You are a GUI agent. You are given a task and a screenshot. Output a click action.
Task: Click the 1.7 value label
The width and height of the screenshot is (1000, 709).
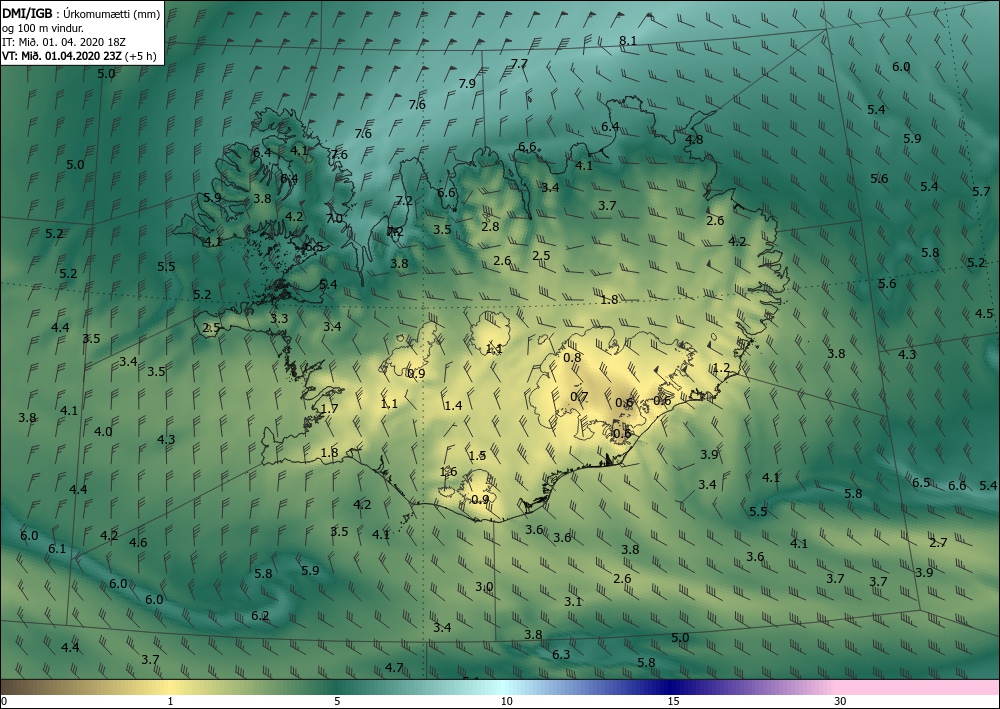click(x=329, y=409)
